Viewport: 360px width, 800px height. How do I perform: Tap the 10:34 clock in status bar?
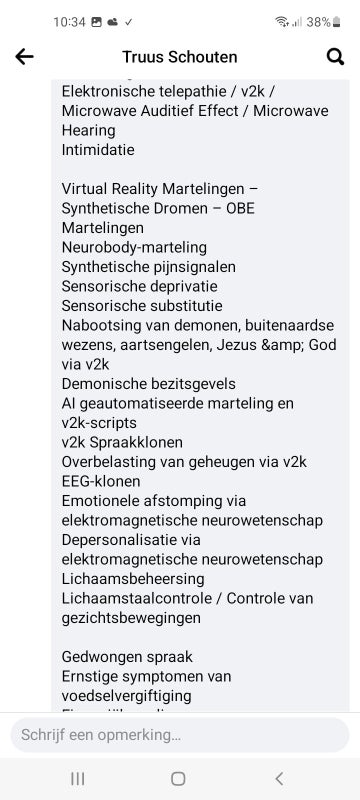point(69,22)
